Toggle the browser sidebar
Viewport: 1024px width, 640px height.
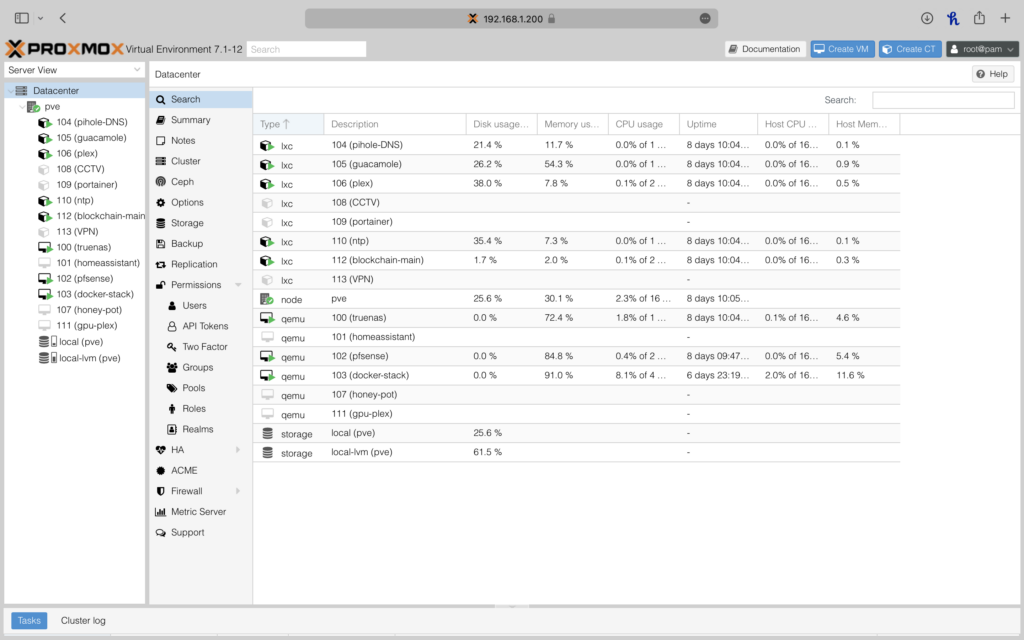tap(22, 18)
